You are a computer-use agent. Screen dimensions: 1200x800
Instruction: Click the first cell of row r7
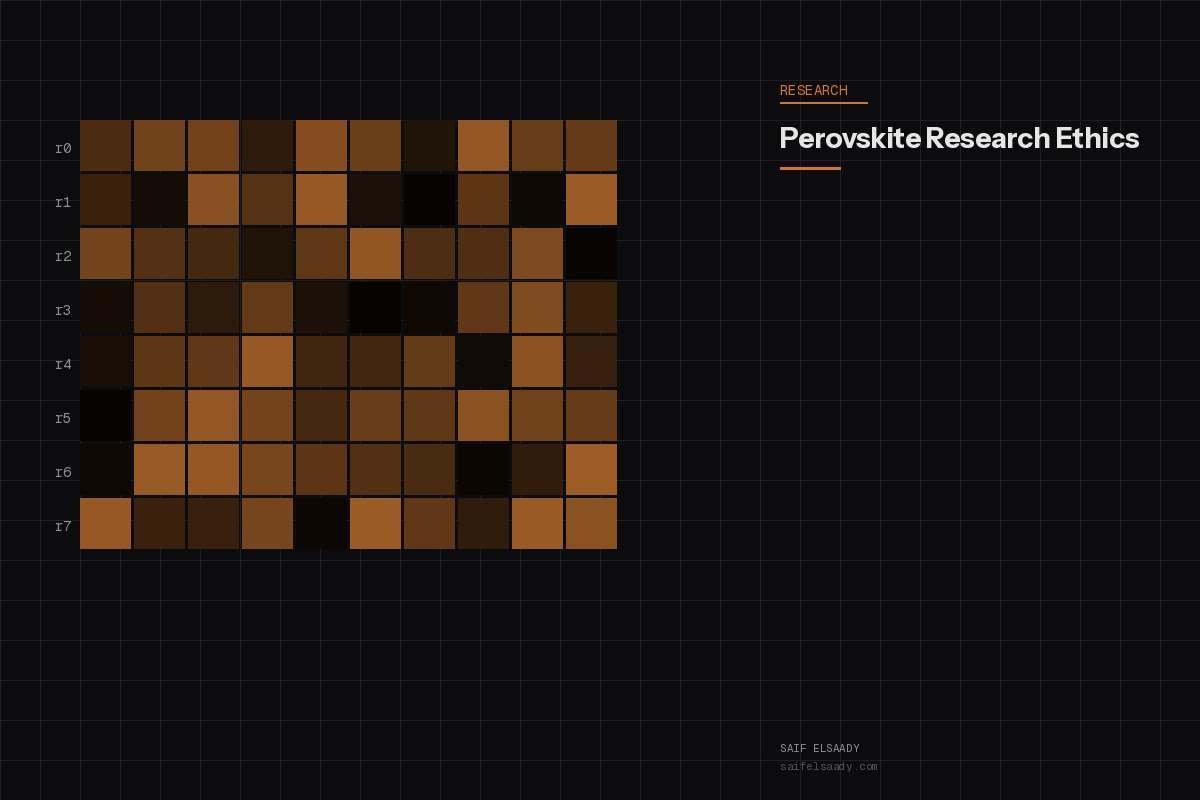tap(105, 523)
